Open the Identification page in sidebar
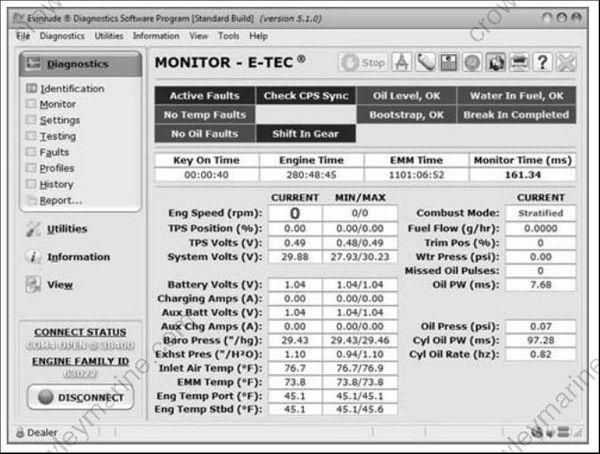 [71, 89]
